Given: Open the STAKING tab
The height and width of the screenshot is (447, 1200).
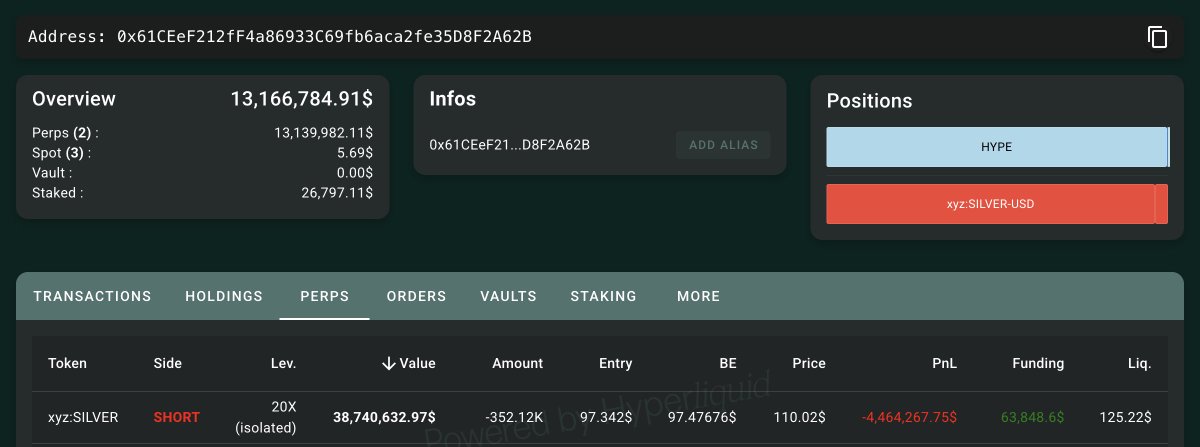Looking at the screenshot, I should [603, 296].
